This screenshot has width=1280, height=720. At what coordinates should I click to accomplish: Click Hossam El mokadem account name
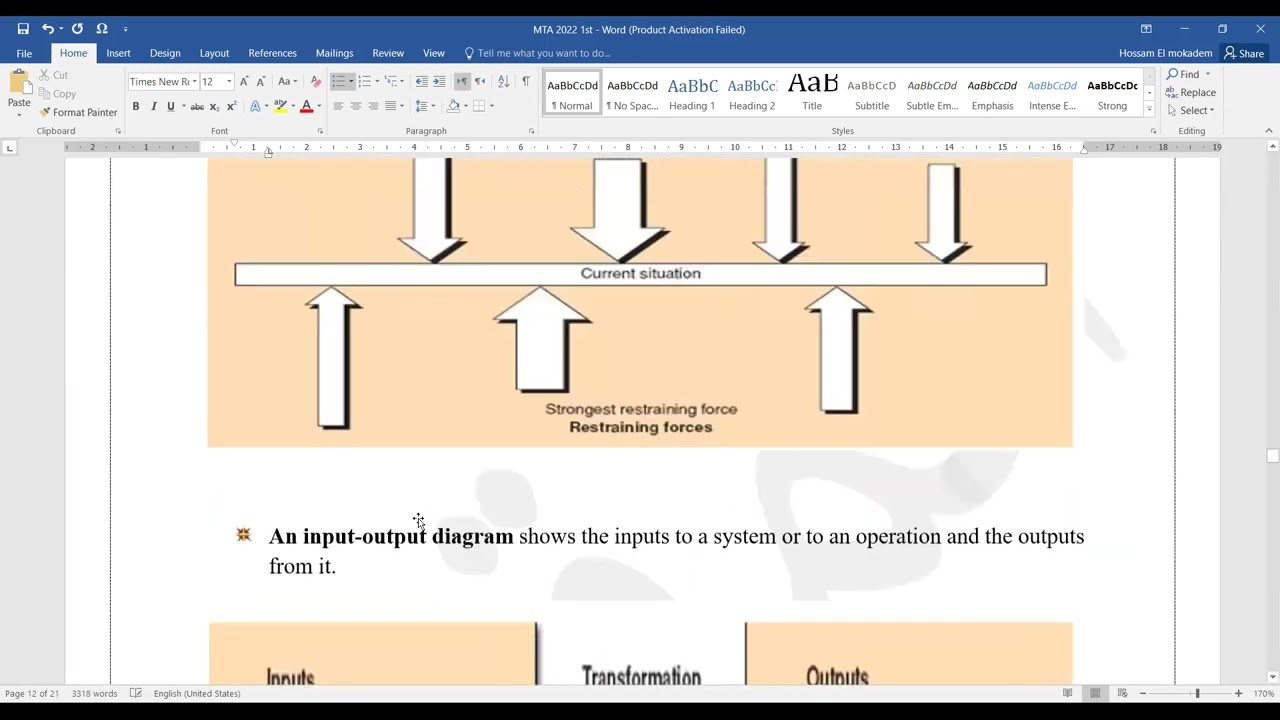(x=1165, y=53)
